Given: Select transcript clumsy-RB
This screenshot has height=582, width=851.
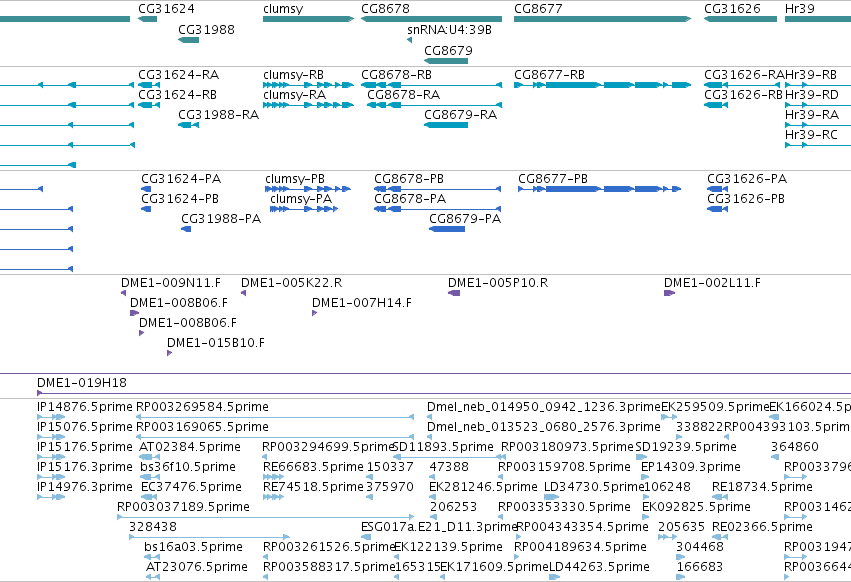Looking at the screenshot, I should tap(308, 85).
